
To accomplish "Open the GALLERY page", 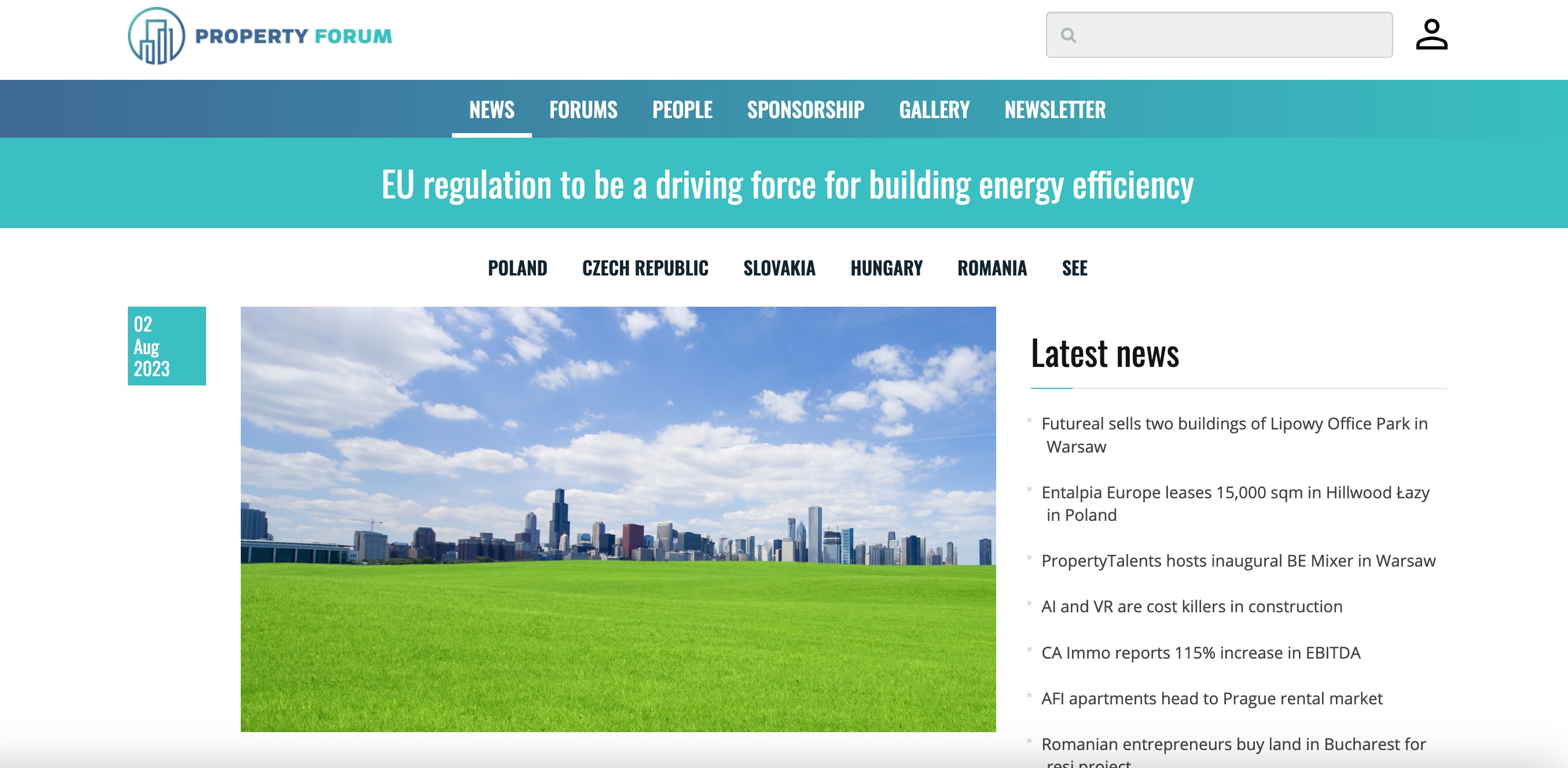I will pos(934,109).
